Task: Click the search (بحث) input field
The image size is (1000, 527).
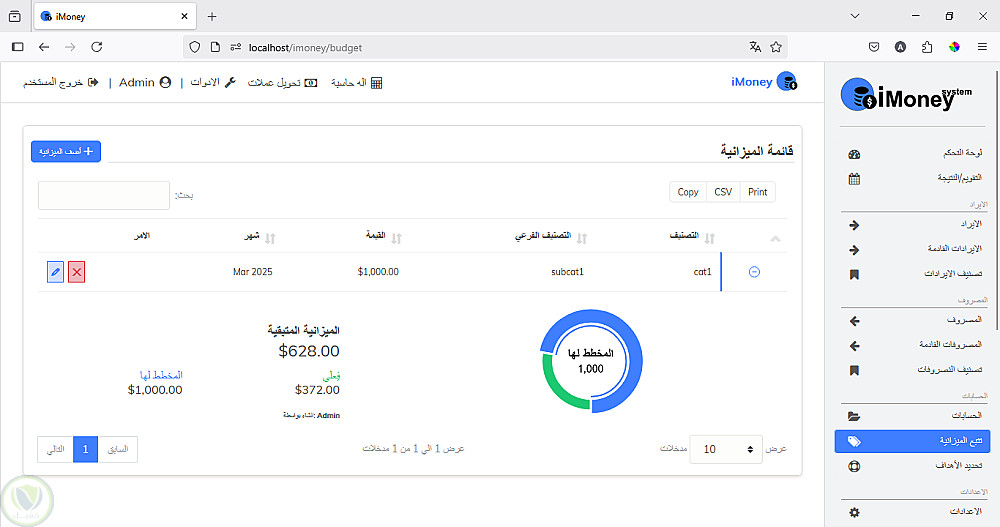Action: pos(104,195)
